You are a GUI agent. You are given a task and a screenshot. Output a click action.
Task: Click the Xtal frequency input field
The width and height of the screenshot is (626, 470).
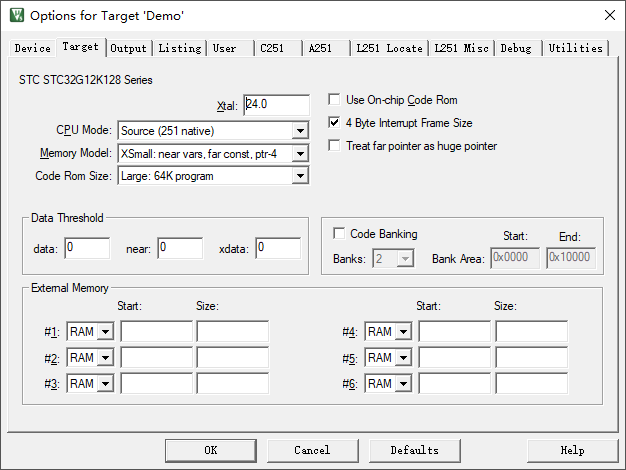point(276,105)
